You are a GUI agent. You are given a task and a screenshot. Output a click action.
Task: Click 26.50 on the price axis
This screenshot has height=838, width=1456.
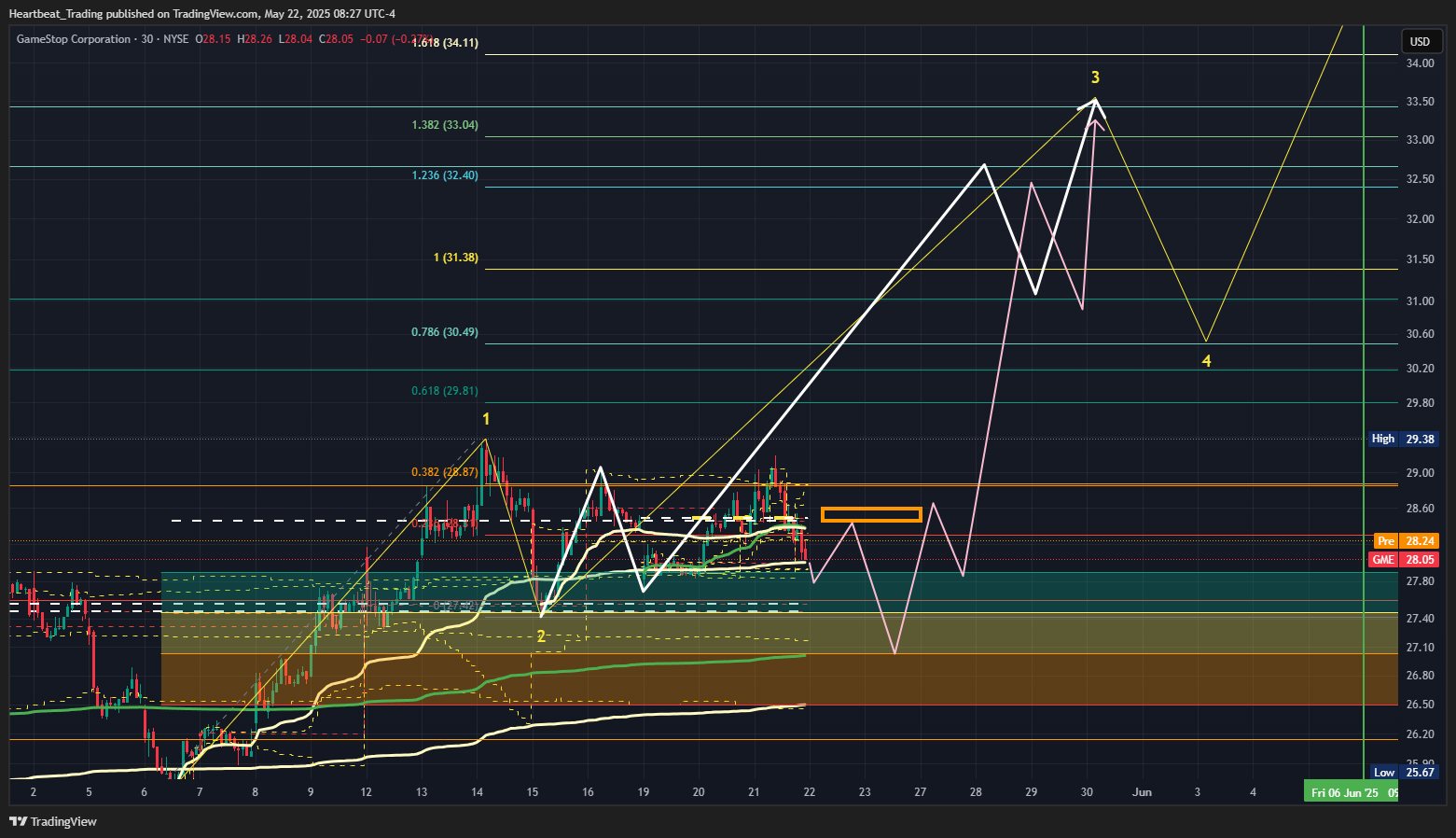[x=1421, y=705]
